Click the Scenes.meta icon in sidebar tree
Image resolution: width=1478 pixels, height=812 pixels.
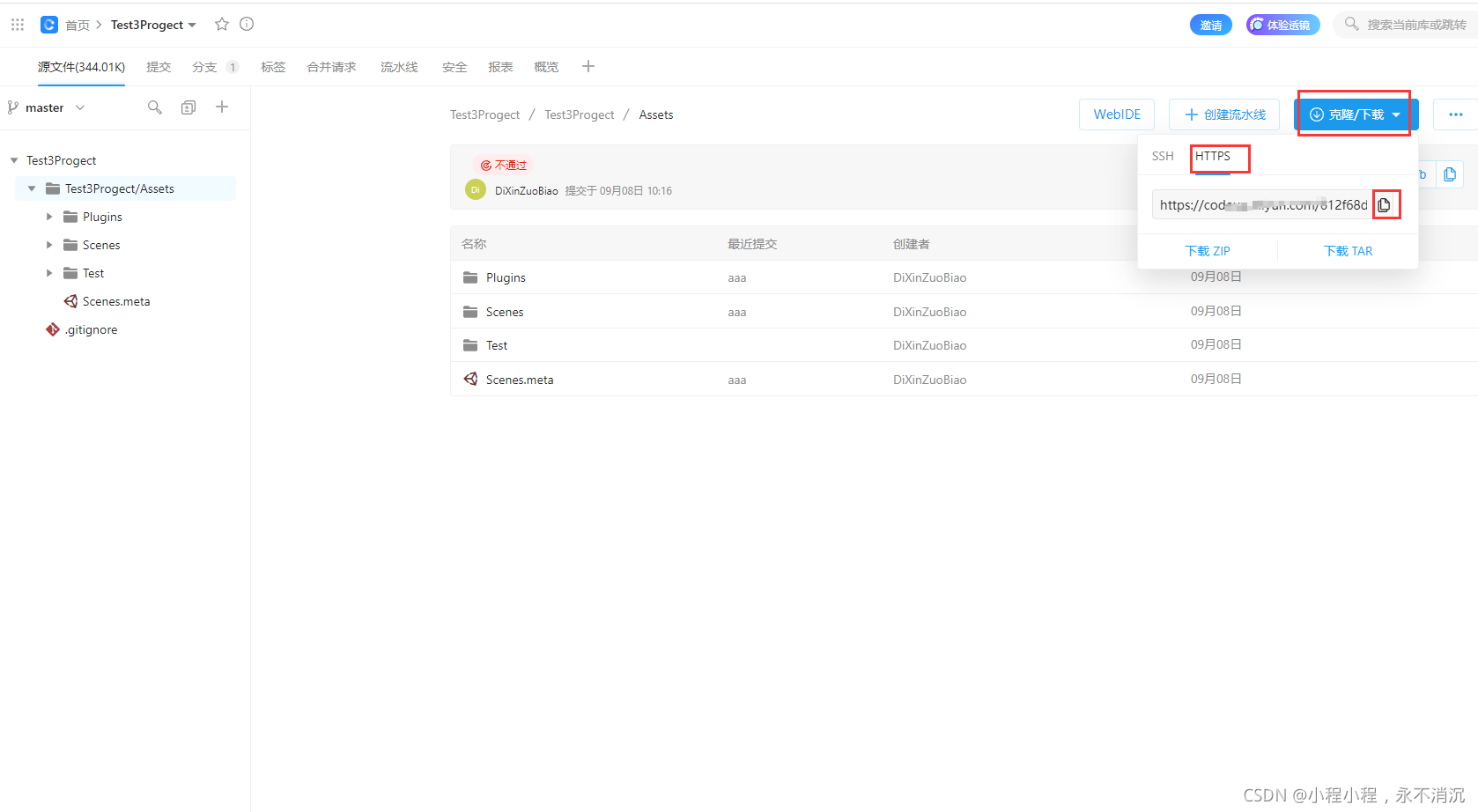(70, 301)
